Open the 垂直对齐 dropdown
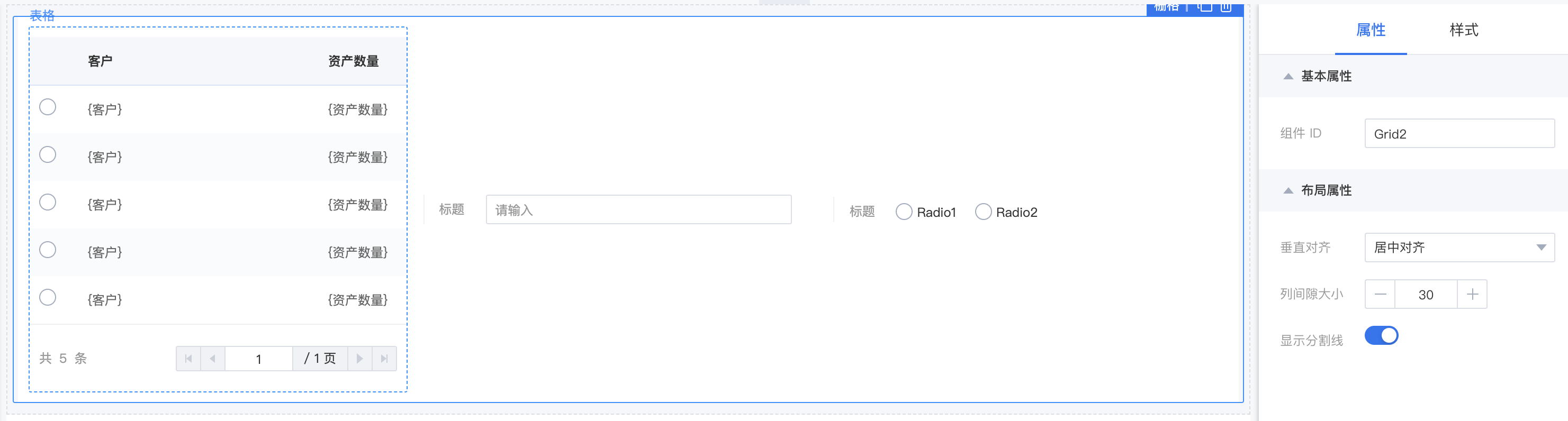The height and width of the screenshot is (421, 1568). point(1459,248)
